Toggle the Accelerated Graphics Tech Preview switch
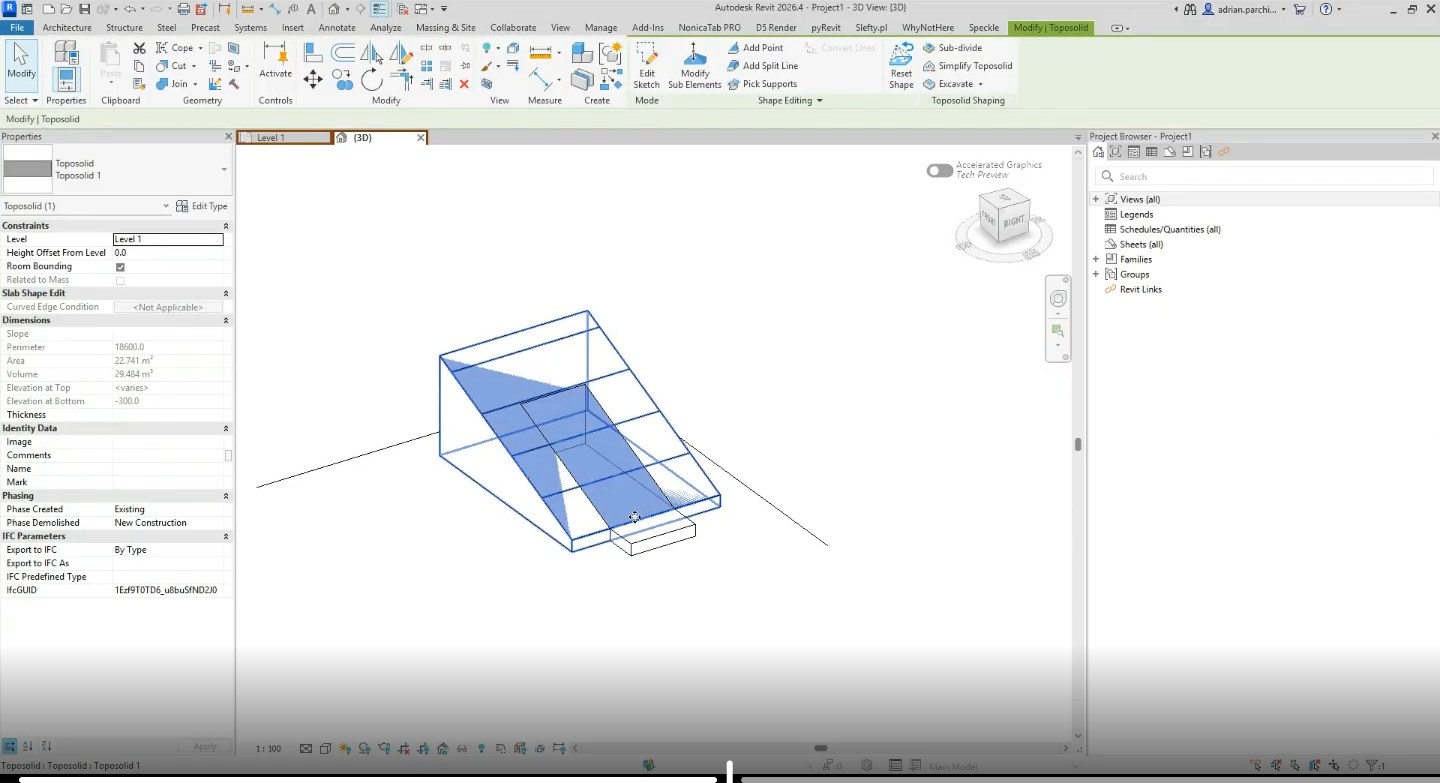Image resolution: width=1440 pixels, height=783 pixels. click(939, 171)
